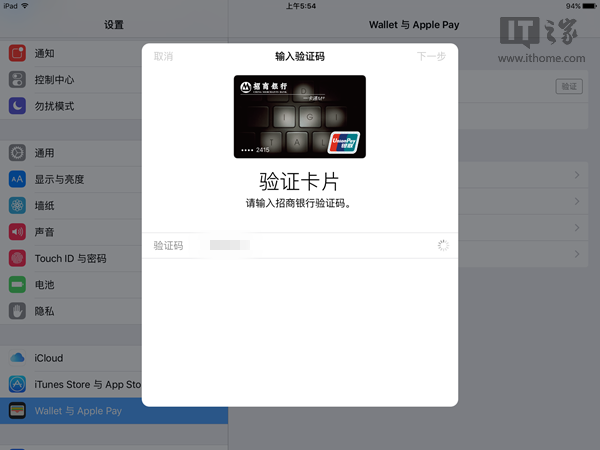Tap the 墙纸 wallpaper icon

click(17, 205)
